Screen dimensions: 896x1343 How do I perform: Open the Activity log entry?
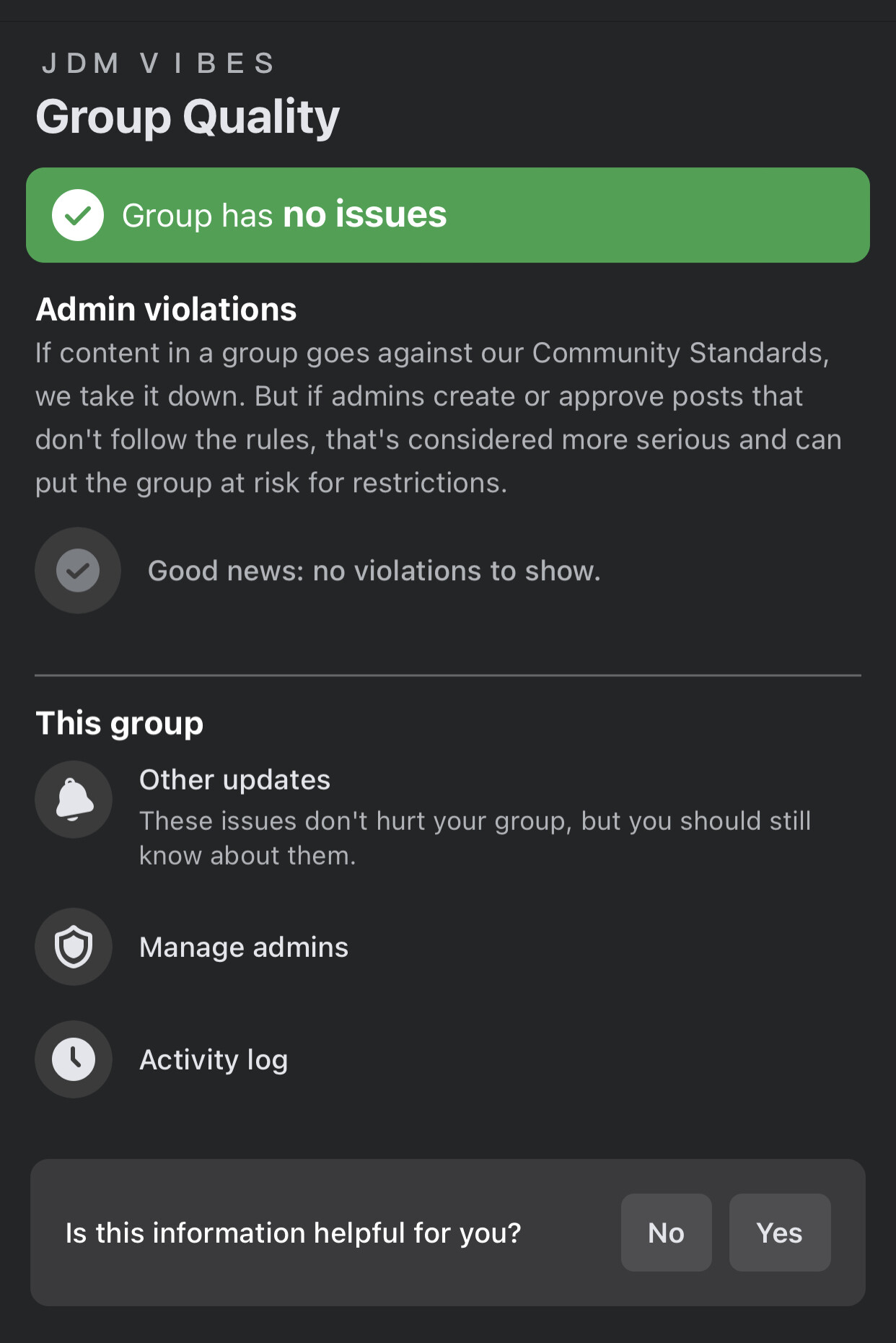(214, 1059)
